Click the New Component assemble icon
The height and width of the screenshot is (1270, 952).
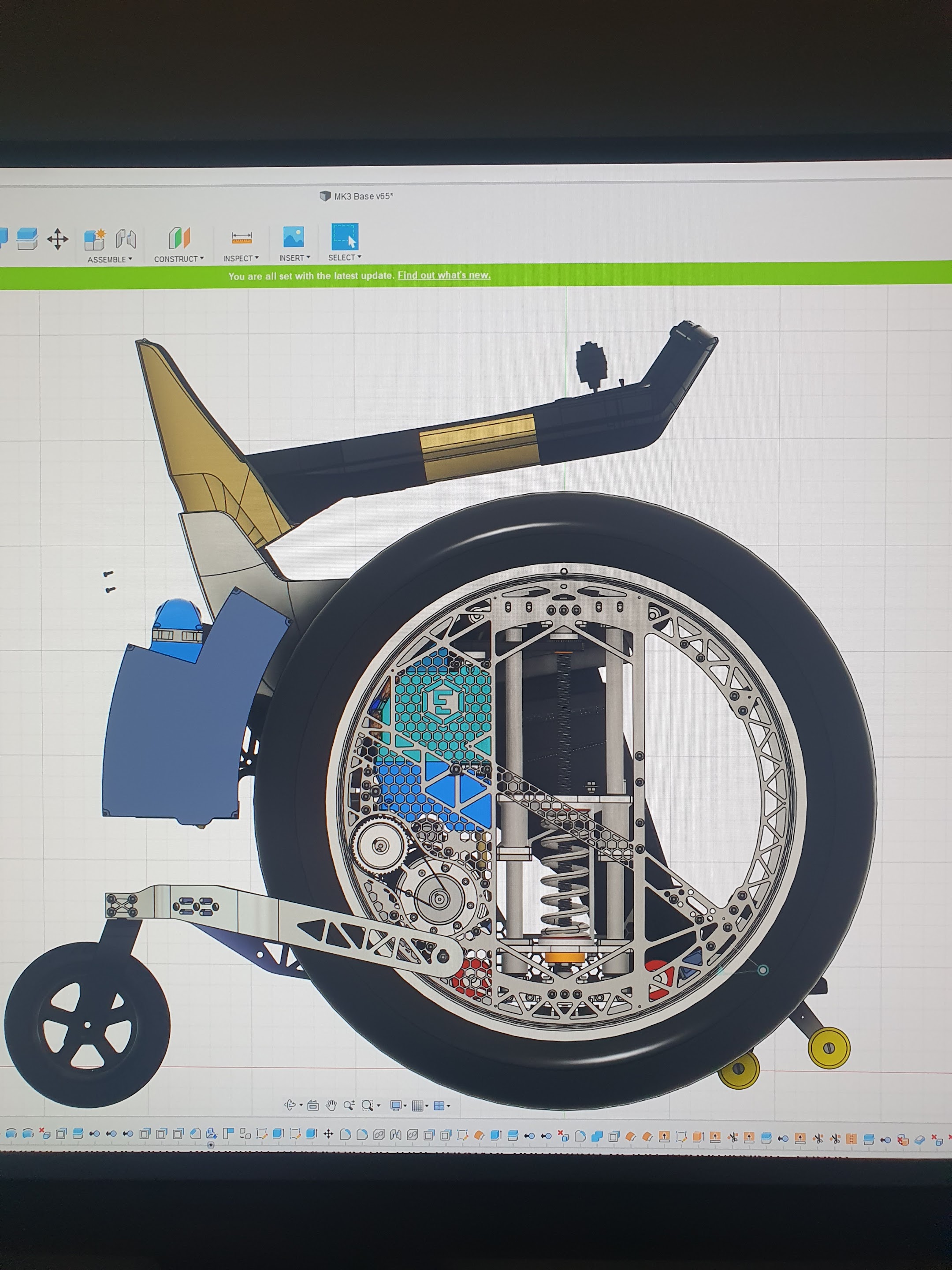[x=95, y=239]
